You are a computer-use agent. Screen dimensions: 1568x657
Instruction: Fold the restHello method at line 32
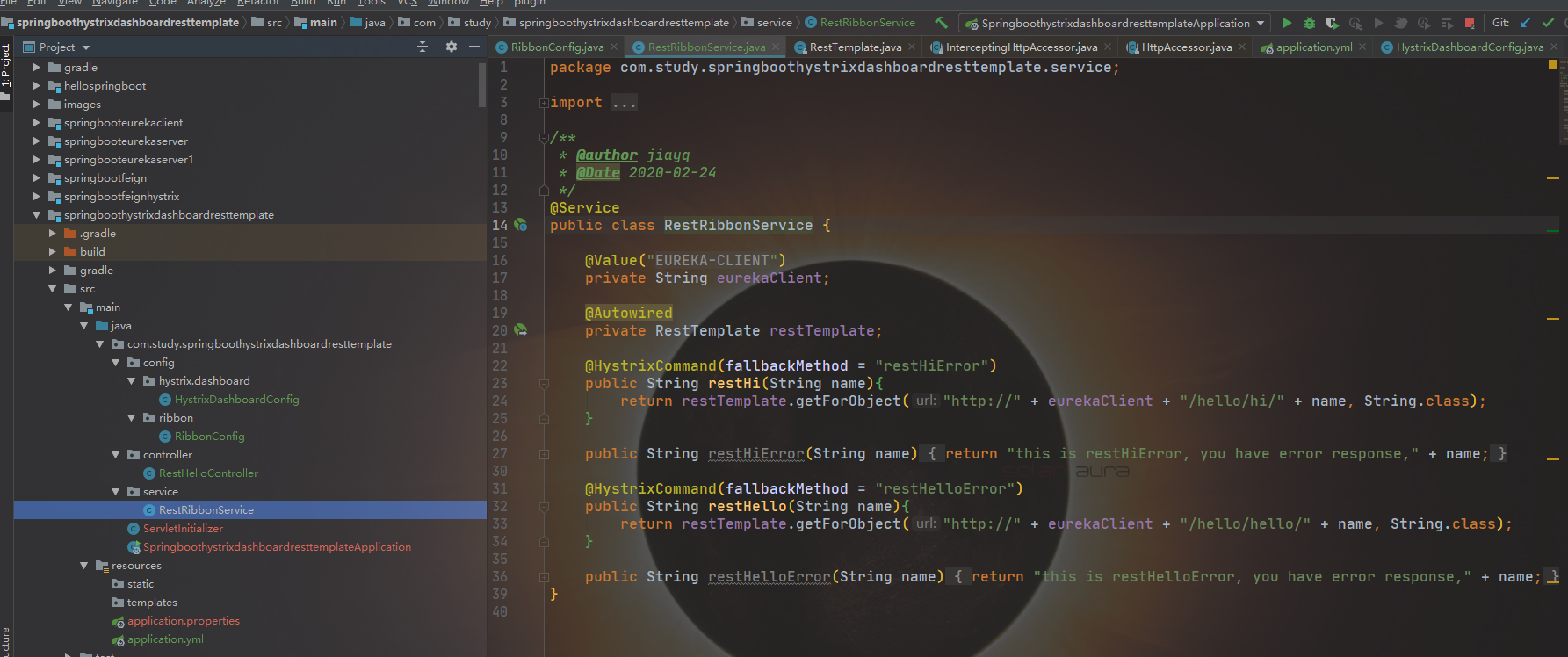pyautogui.click(x=544, y=507)
